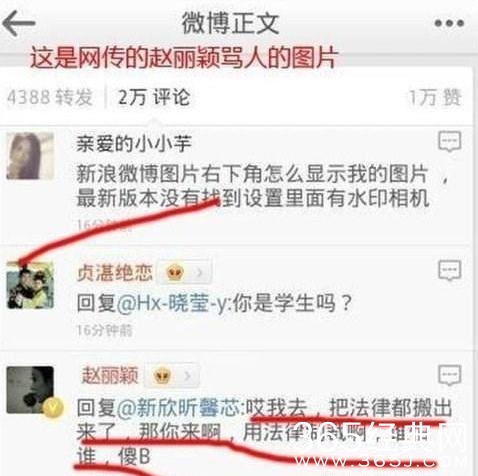Tap the back arrow icon

[x=19, y=23]
